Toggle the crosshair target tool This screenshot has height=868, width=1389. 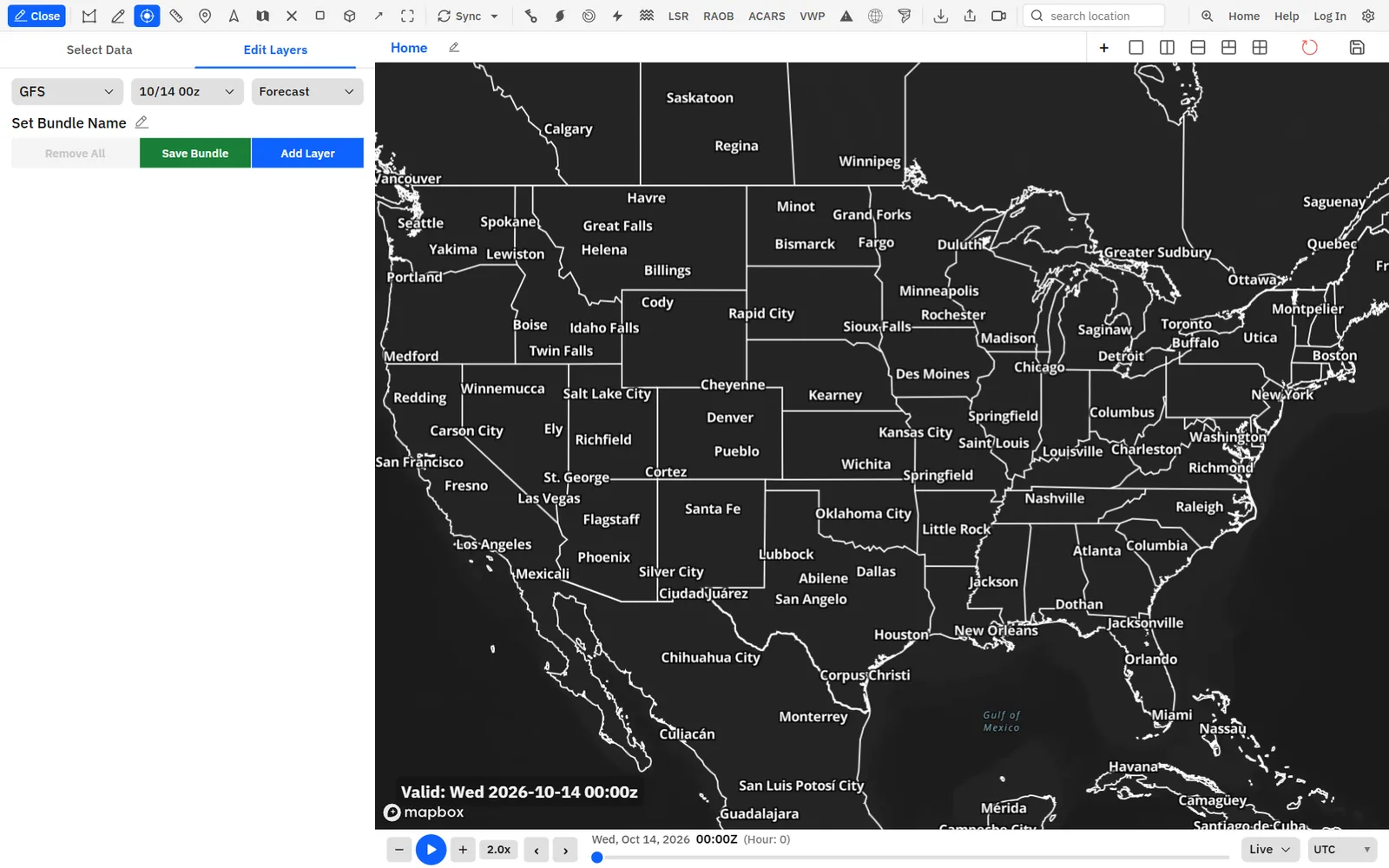pos(147,16)
